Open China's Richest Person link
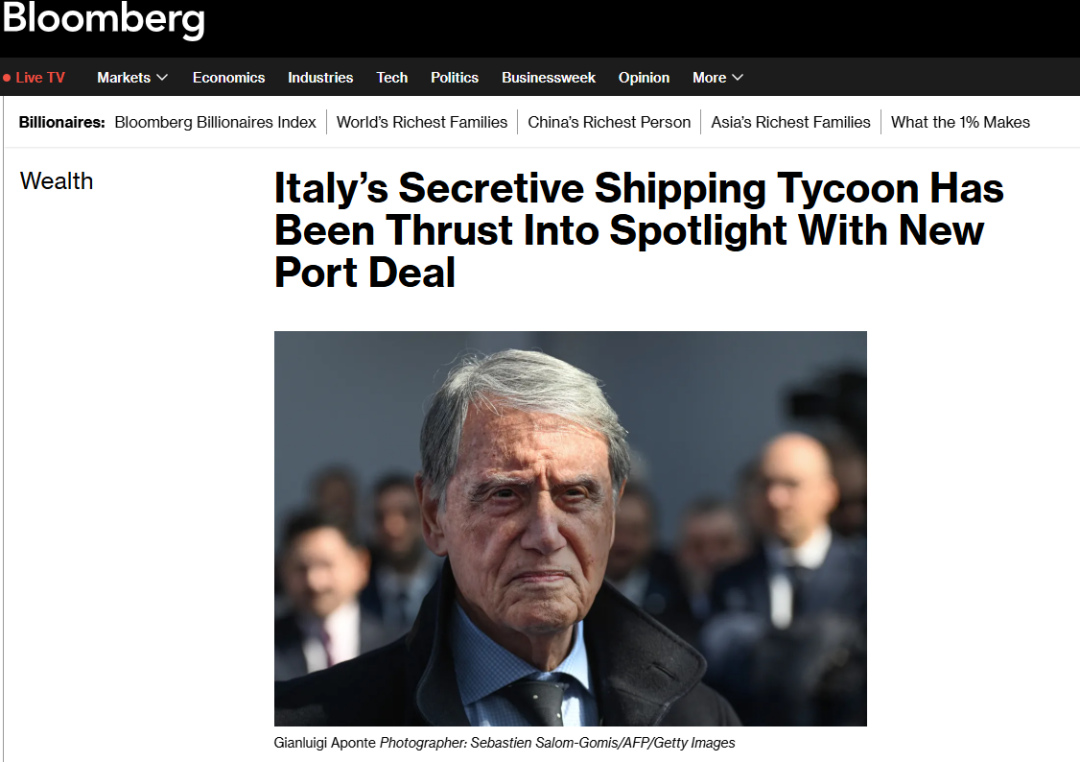The width and height of the screenshot is (1080, 762). 609,122
